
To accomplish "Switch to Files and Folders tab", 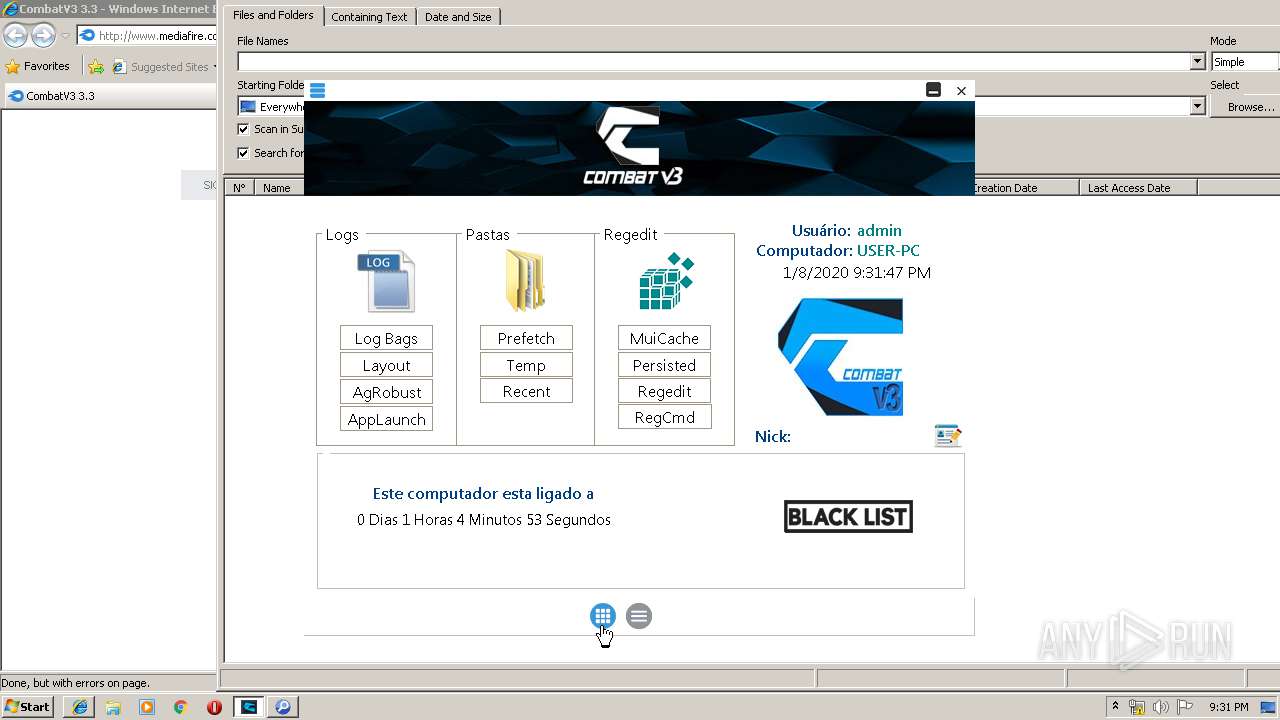I will point(273,15).
